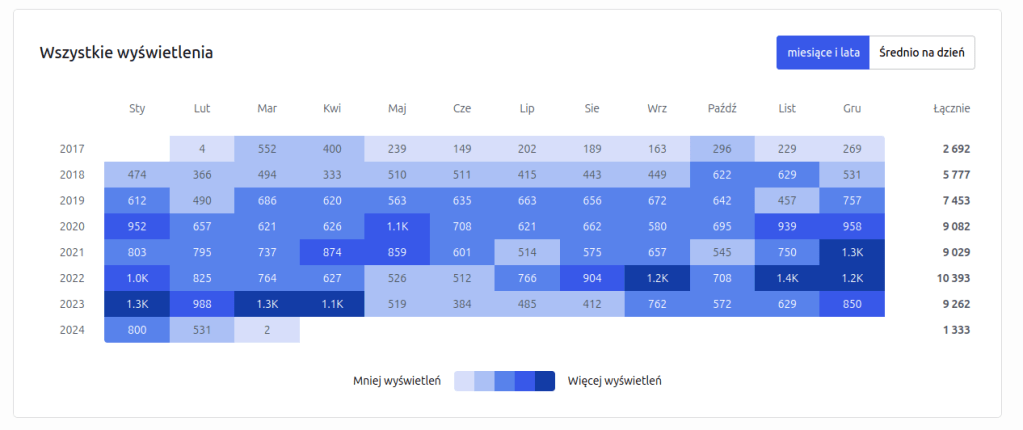Select the 2022 year row label
Viewport: 1023px width, 430px height.
(72, 277)
